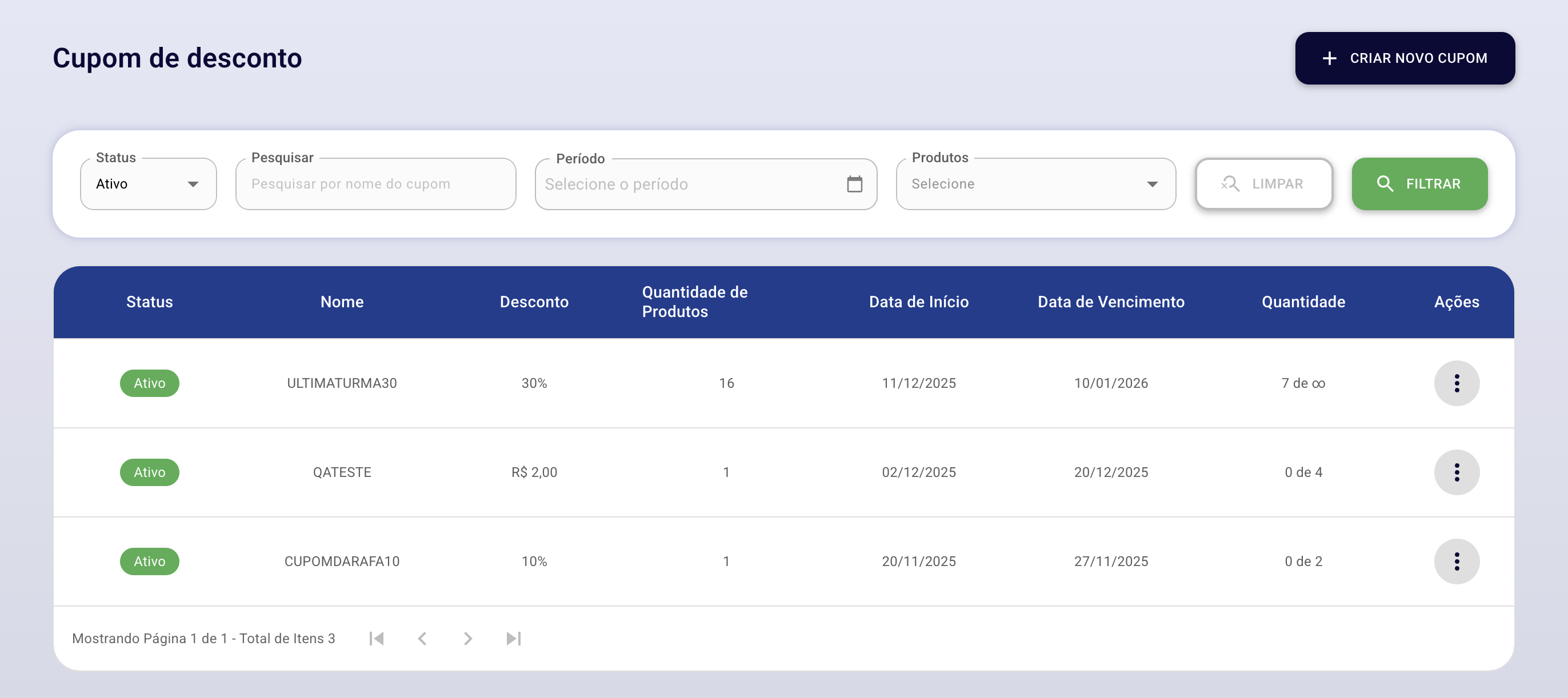Click the ULTIMATURMA30 coupon name
The height and width of the screenshot is (698, 1568).
coord(342,383)
